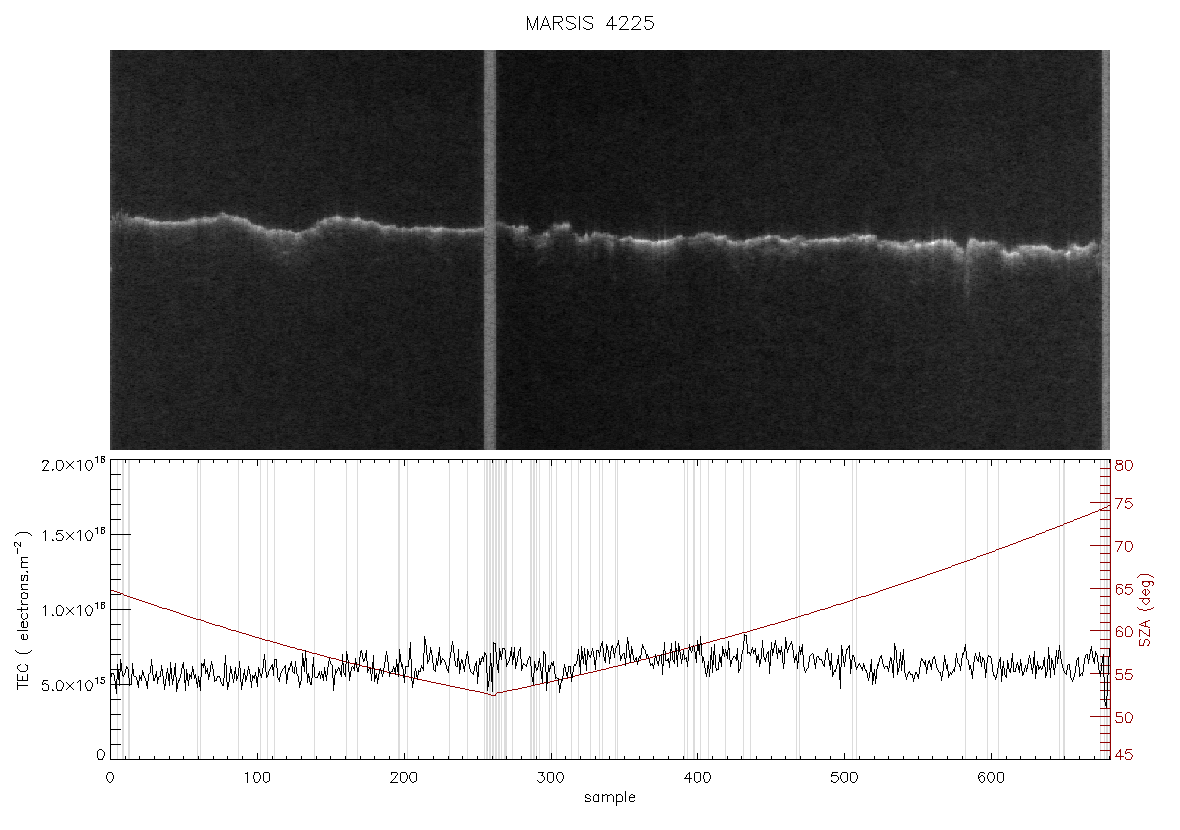1180x830 pixels.
Task: Click the 5.0×10^15 TEC axis label
Action: pyautogui.click(x=73, y=685)
